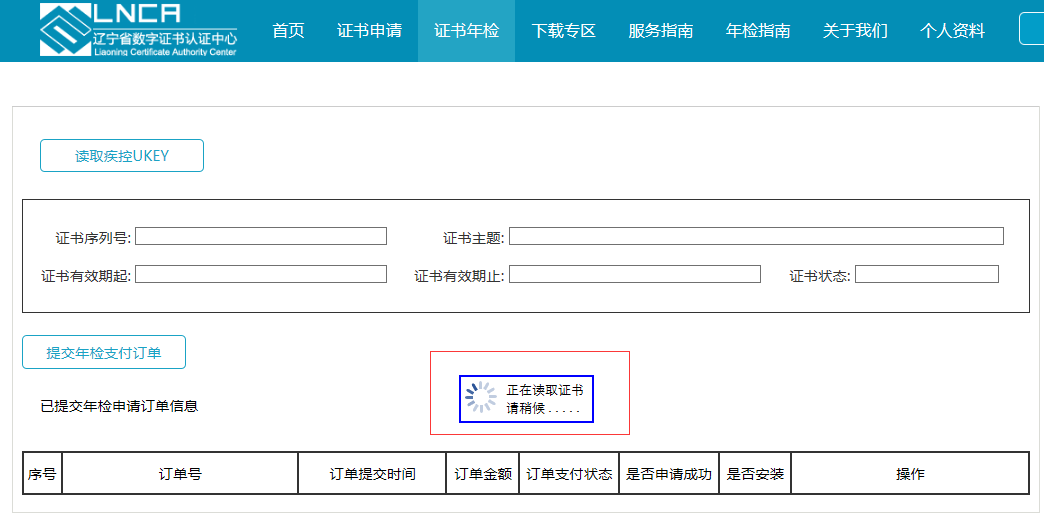The image size is (1044, 518).
Task: Click the 操作 column header
Action: (x=909, y=474)
